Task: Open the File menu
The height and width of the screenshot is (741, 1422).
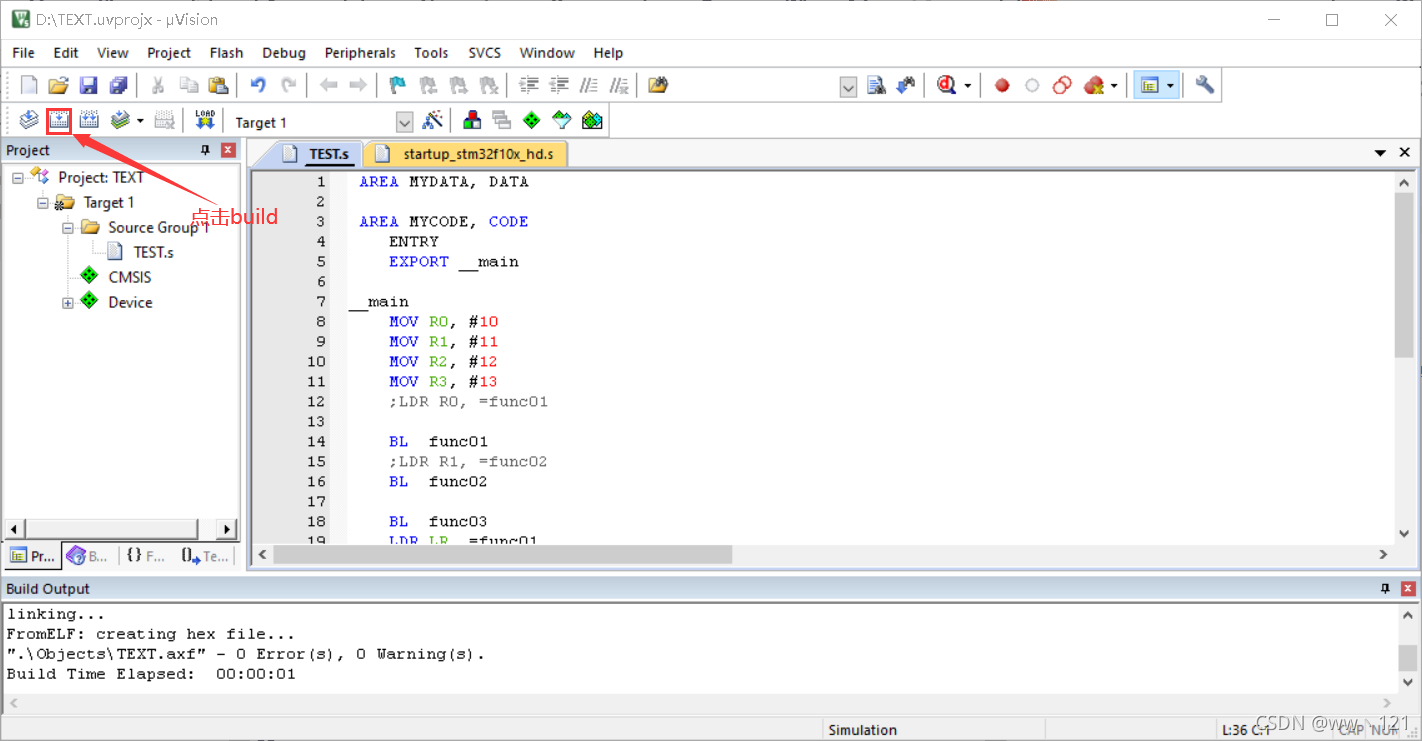Action: 23,53
